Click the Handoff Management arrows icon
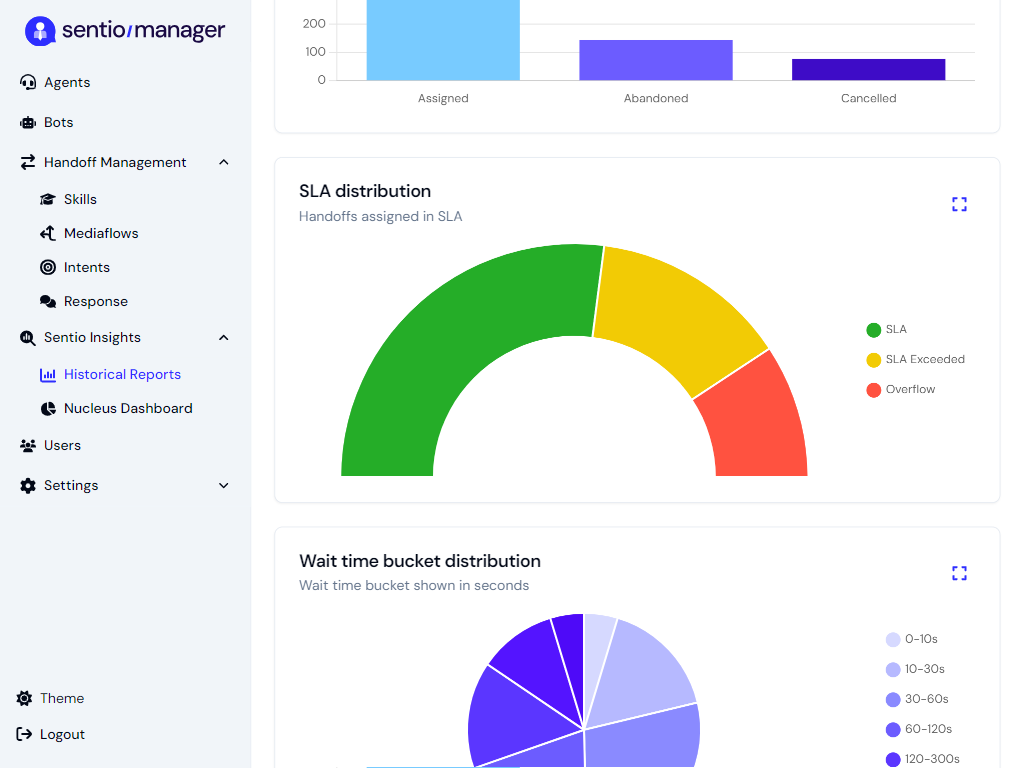The height and width of the screenshot is (768, 1024). click(27, 162)
